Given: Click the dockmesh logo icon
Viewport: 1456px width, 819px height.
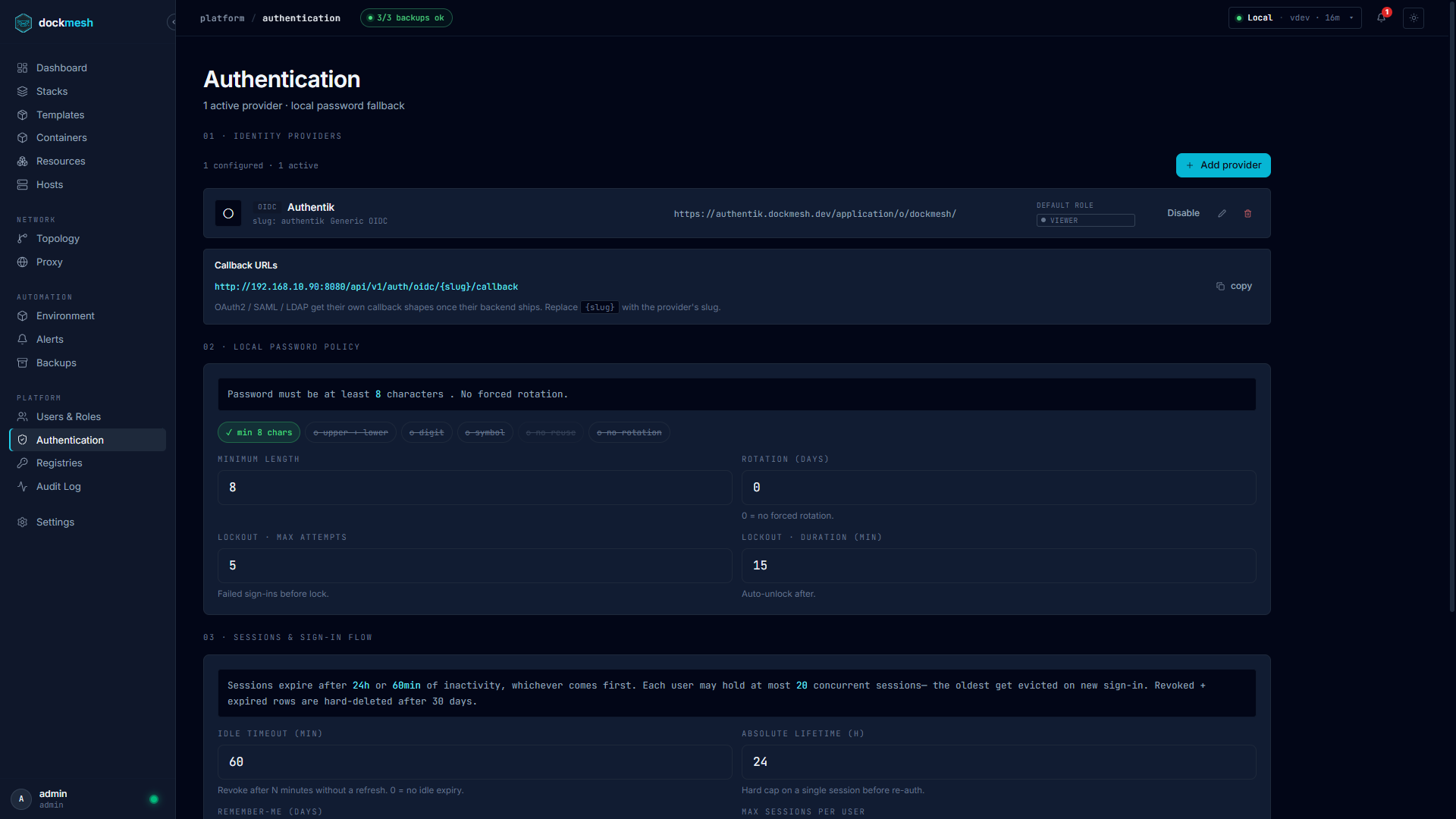Looking at the screenshot, I should [24, 23].
